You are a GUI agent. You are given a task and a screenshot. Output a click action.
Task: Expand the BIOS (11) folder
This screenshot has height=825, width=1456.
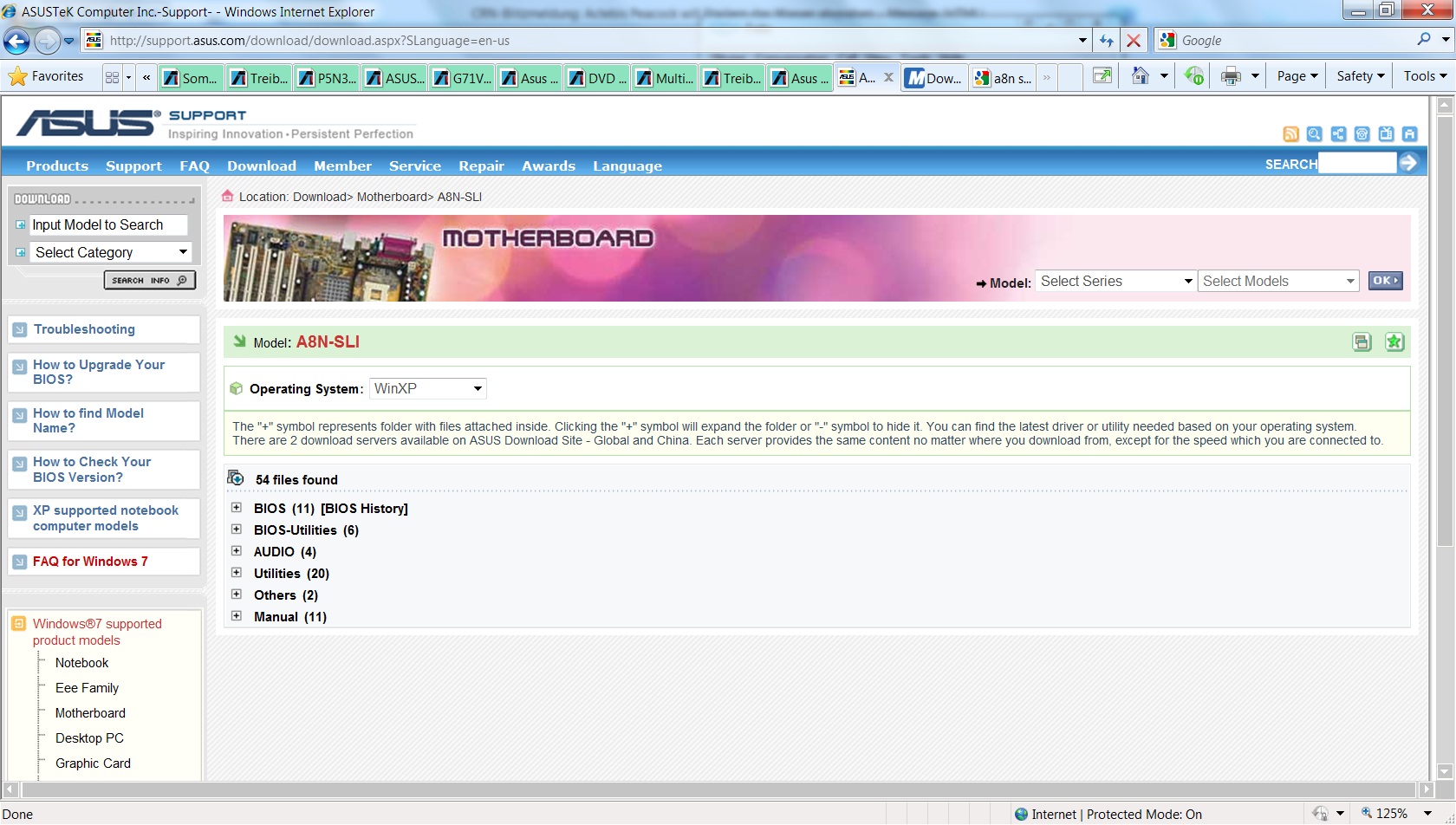click(x=237, y=508)
